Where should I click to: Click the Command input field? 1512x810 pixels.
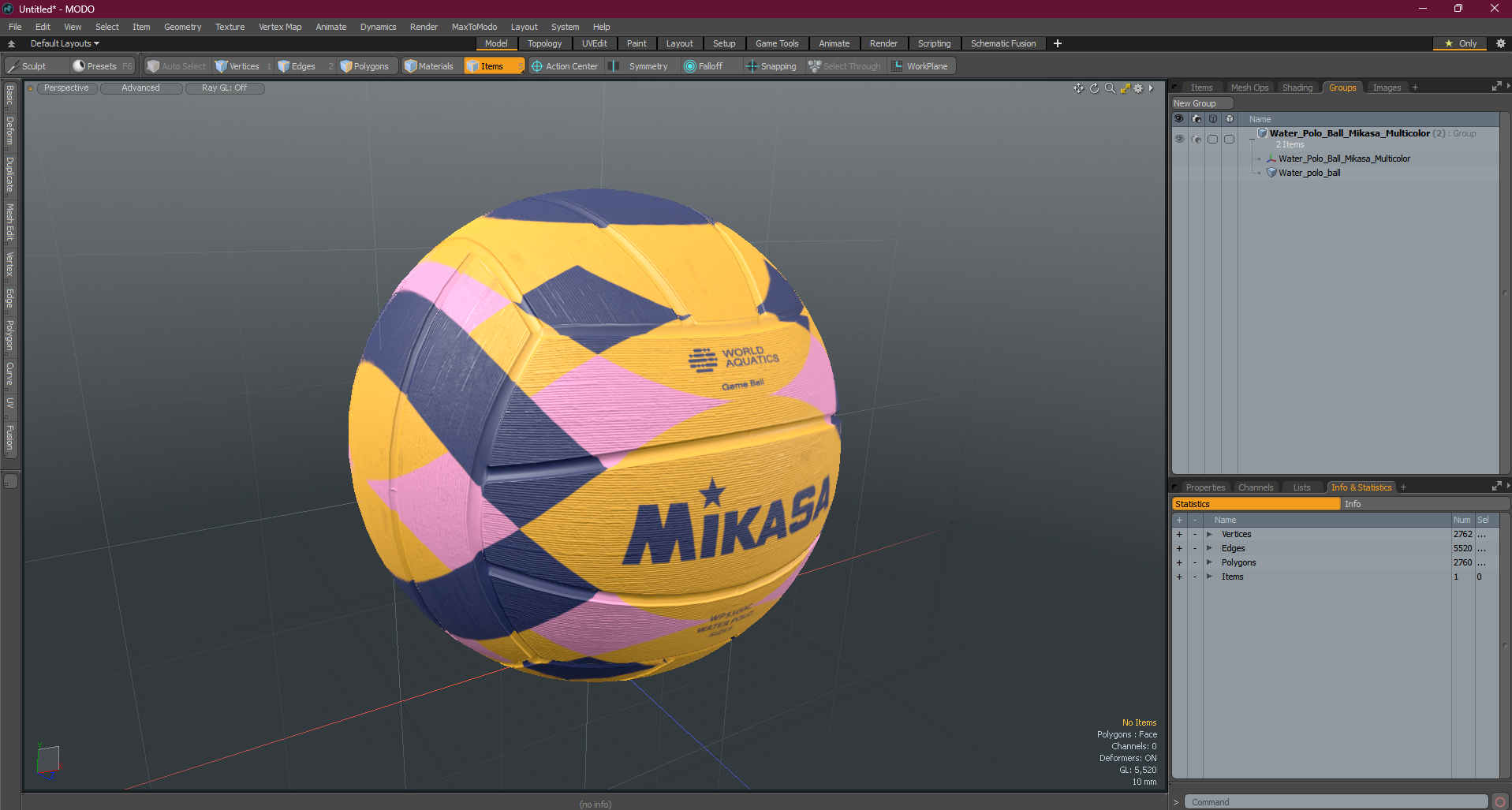[x=1335, y=802]
